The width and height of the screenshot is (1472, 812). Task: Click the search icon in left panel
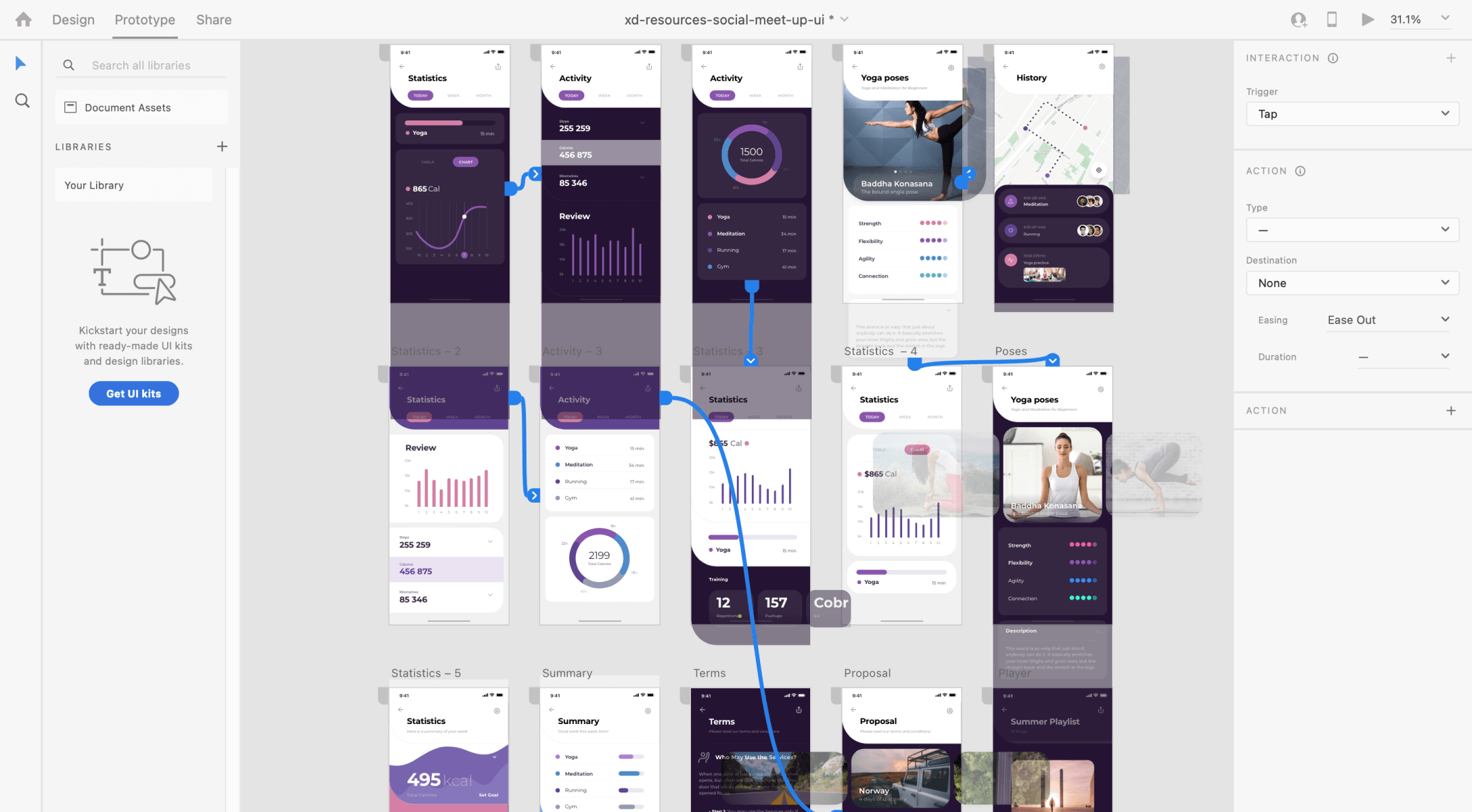coord(21,100)
